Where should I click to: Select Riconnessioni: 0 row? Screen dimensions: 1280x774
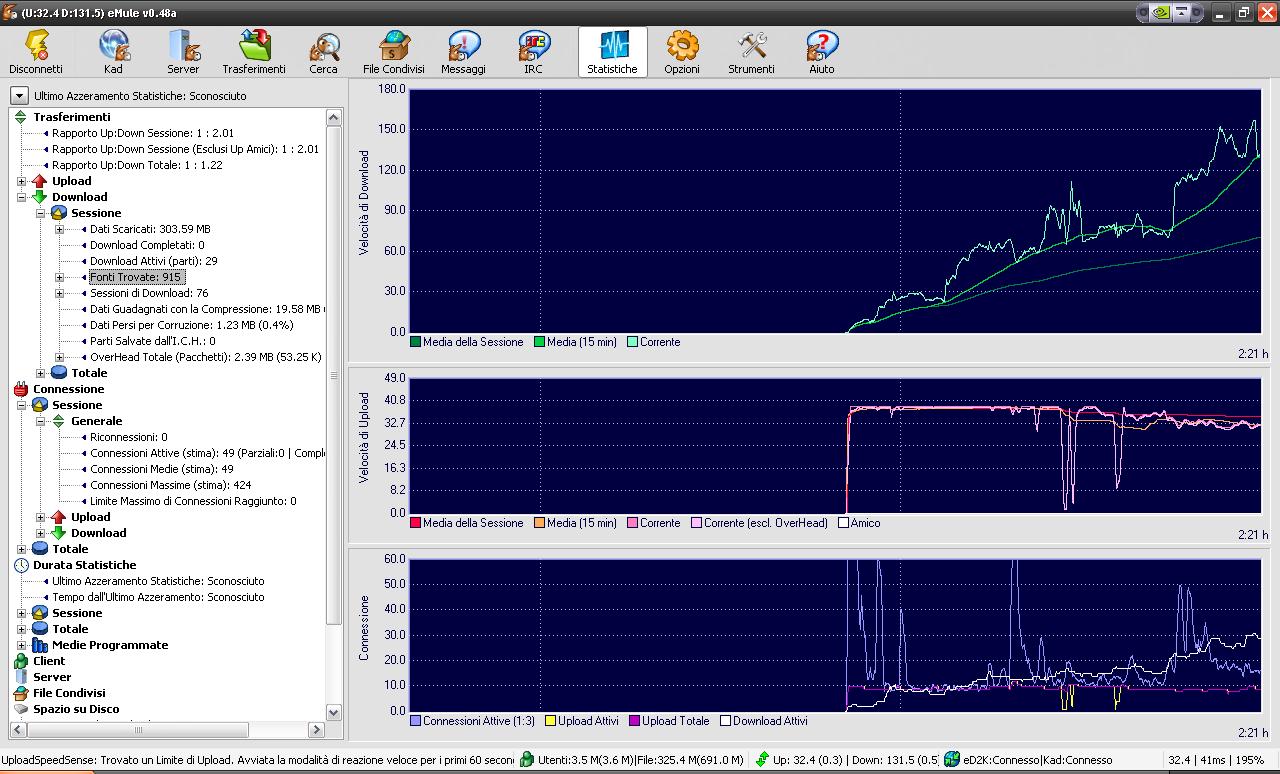pos(128,437)
